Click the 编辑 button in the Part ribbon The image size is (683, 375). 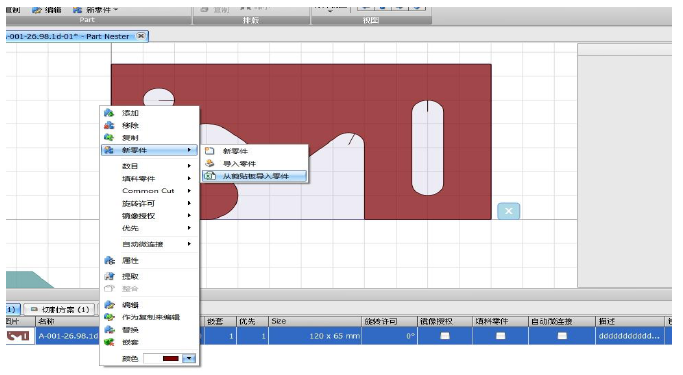click(47, 10)
